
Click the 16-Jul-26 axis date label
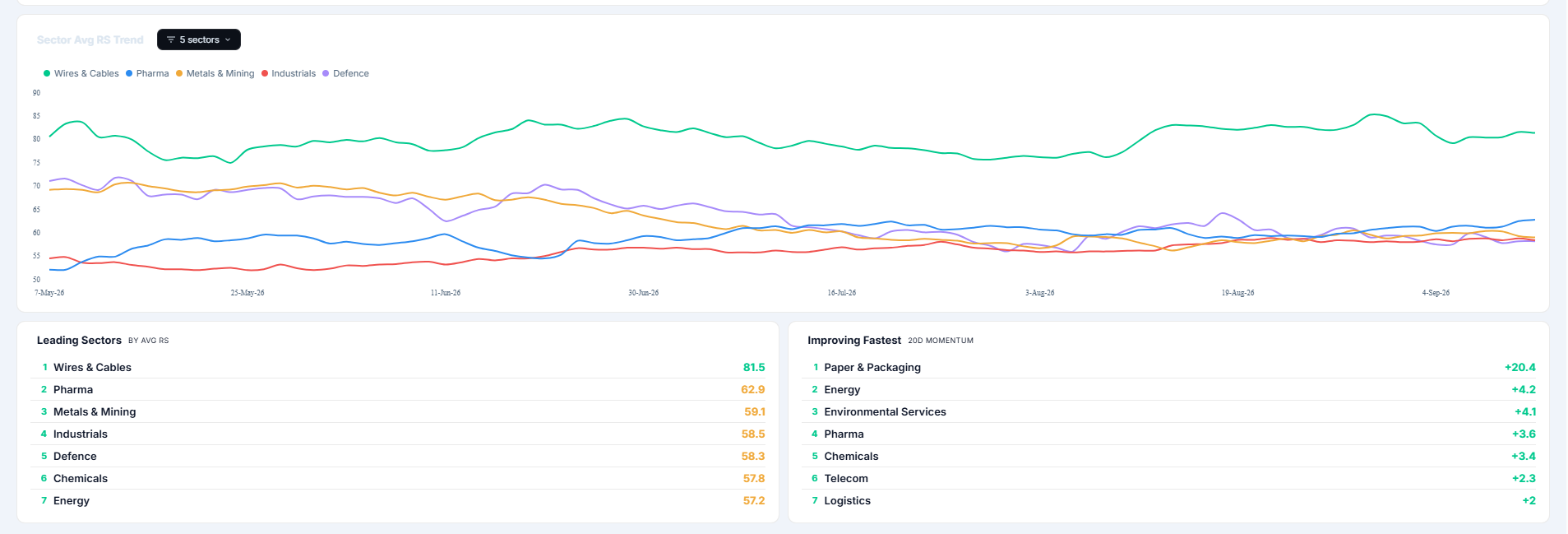pos(842,293)
